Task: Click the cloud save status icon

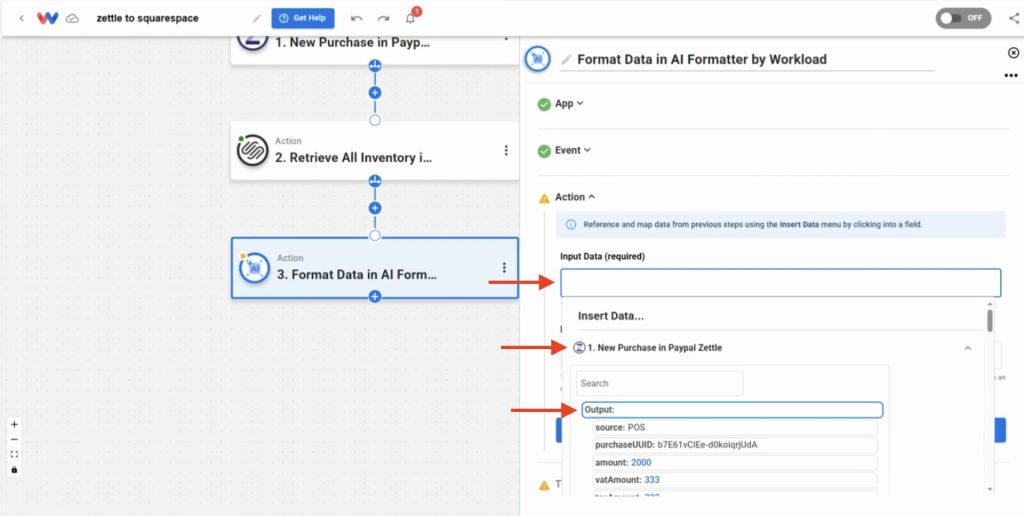Action: (72, 18)
